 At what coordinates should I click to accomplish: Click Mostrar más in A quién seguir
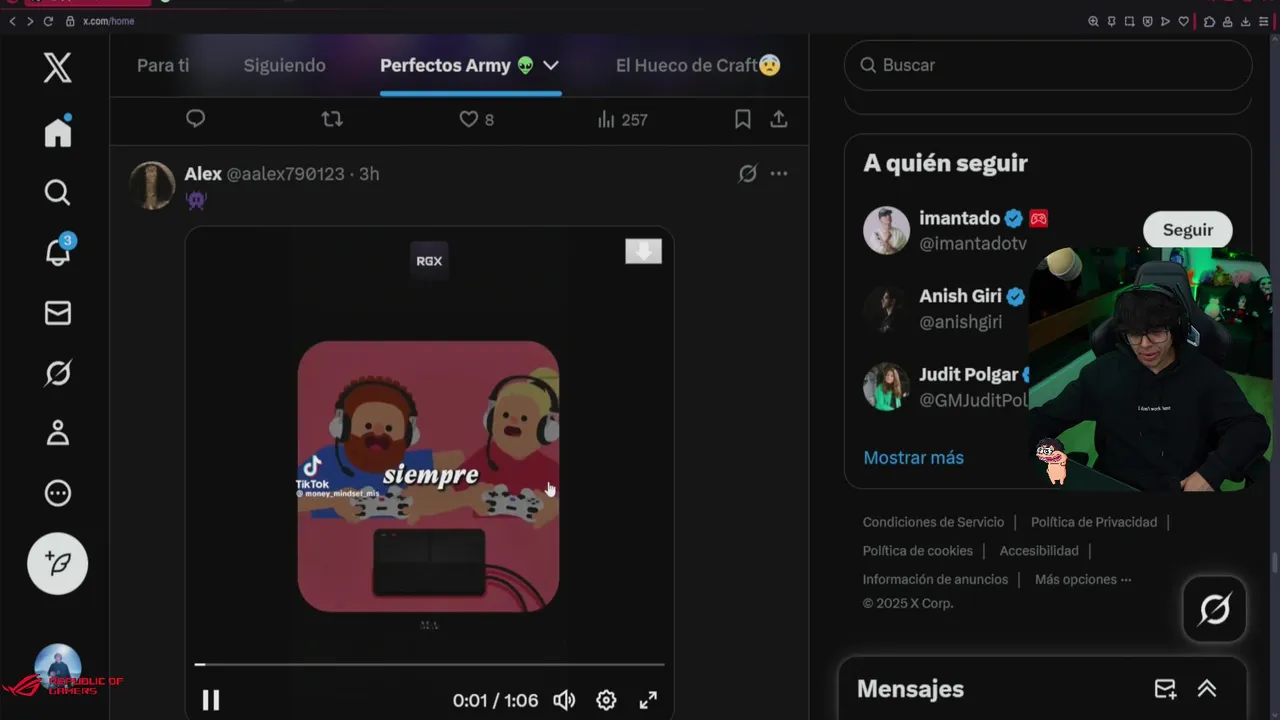point(913,457)
